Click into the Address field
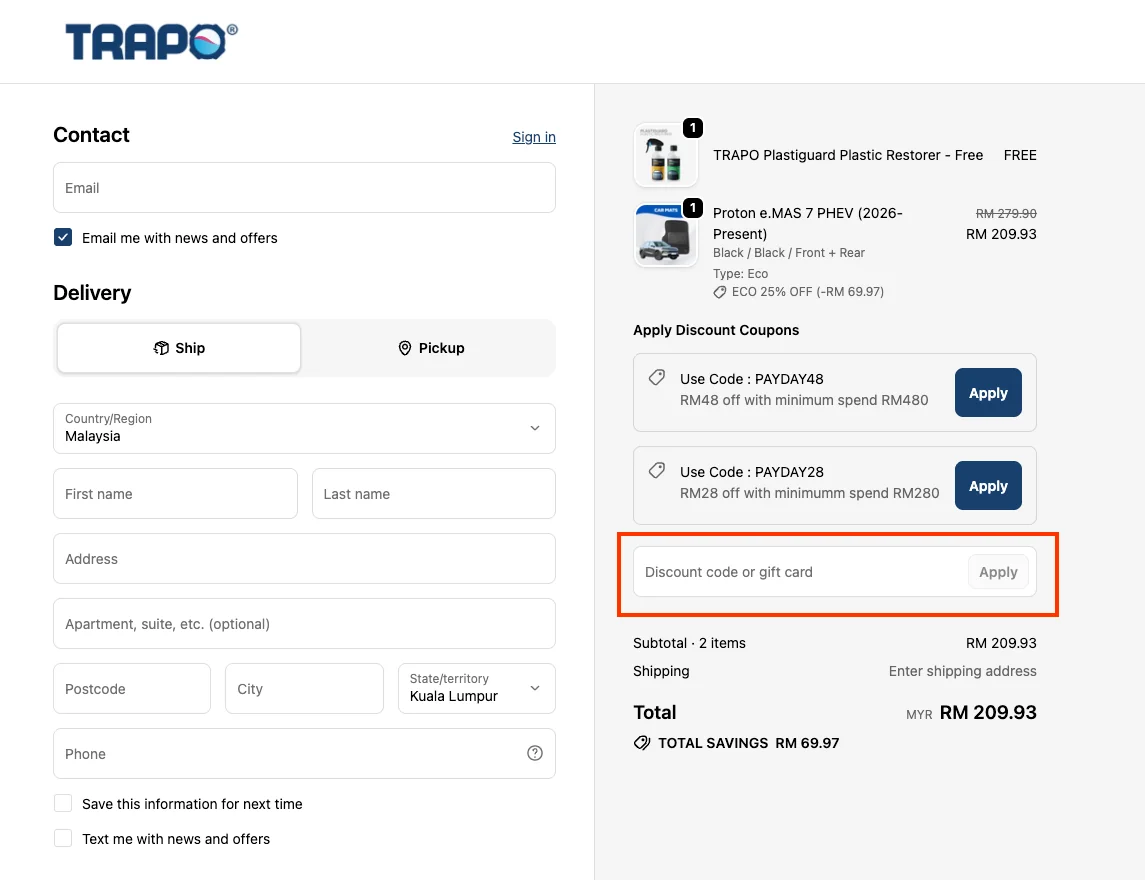1145x880 pixels. pyautogui.click(x=305, y=559)
